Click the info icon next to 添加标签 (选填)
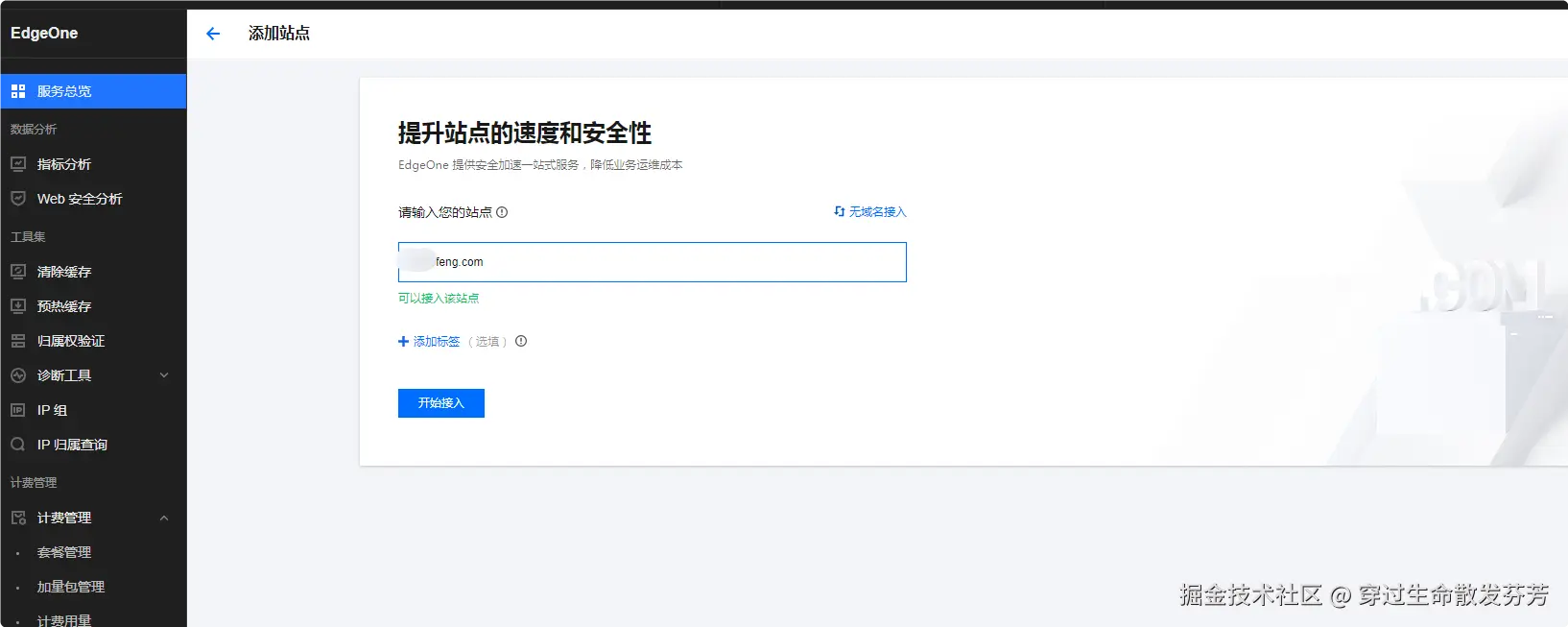Image resolution: width=1568 pixels, height=627 pixels. [x=521, y=341]
